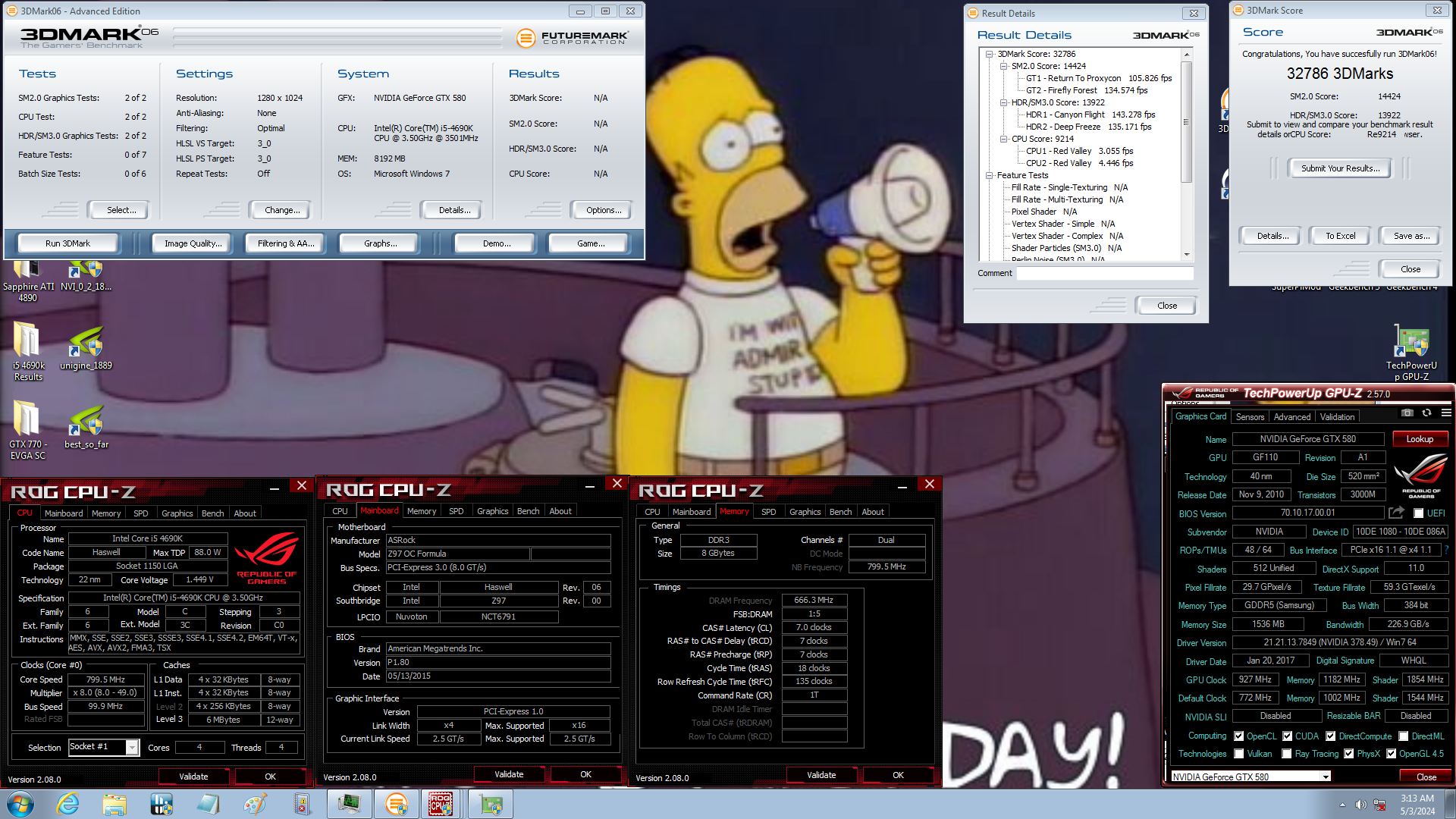The height and width of the screenshot is (819, 1456).
Task: Collapse the HDR/SM3.0 Score tree node
Action: pyautogui.click(x=1003, y=102)
